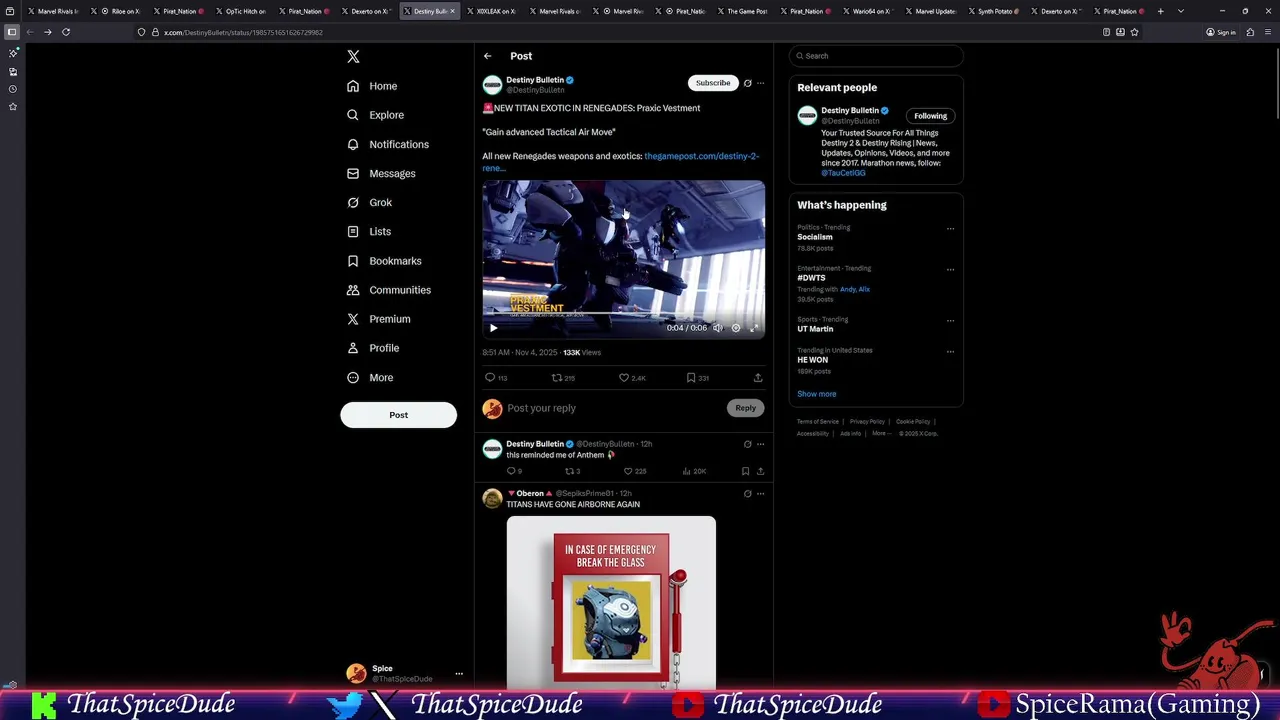View analytics of Anthem reply (20K)
This screenshot has height=720, width=1280.
[x=694, y=471]
